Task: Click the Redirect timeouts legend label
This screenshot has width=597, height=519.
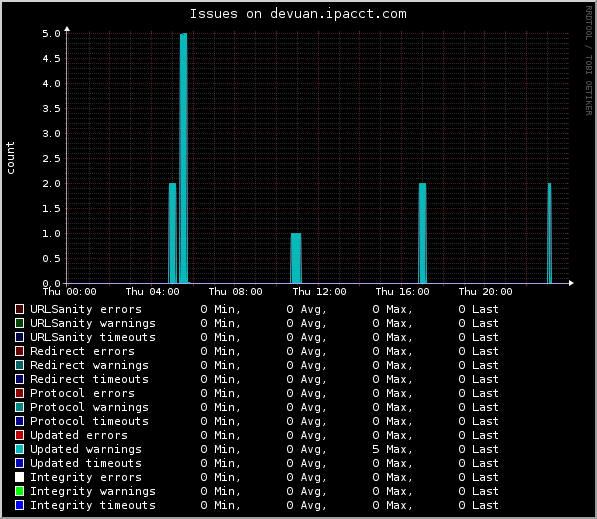Action: [89, 379]
